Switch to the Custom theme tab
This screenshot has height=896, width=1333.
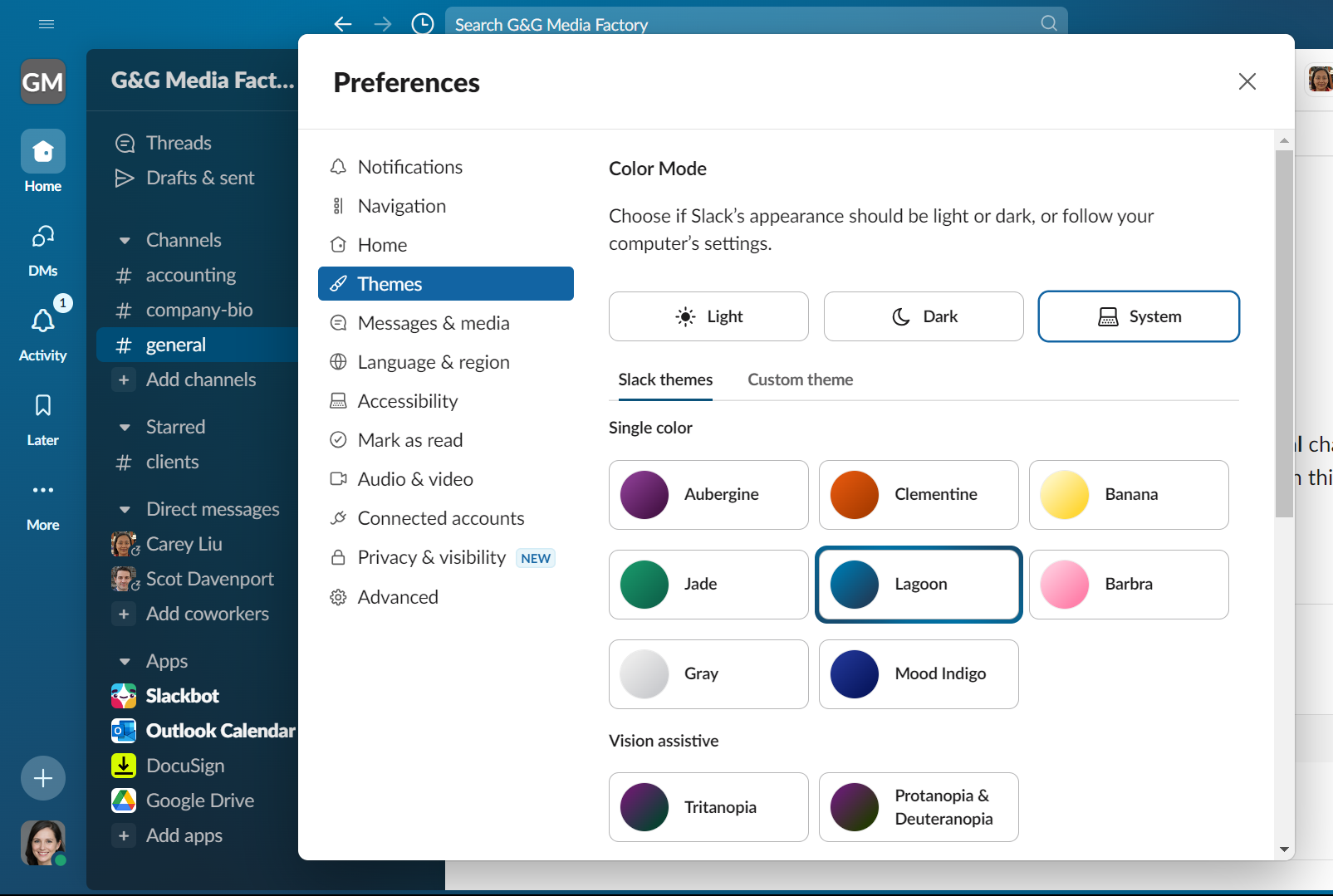pyautogui.click(x=800, y=379)
